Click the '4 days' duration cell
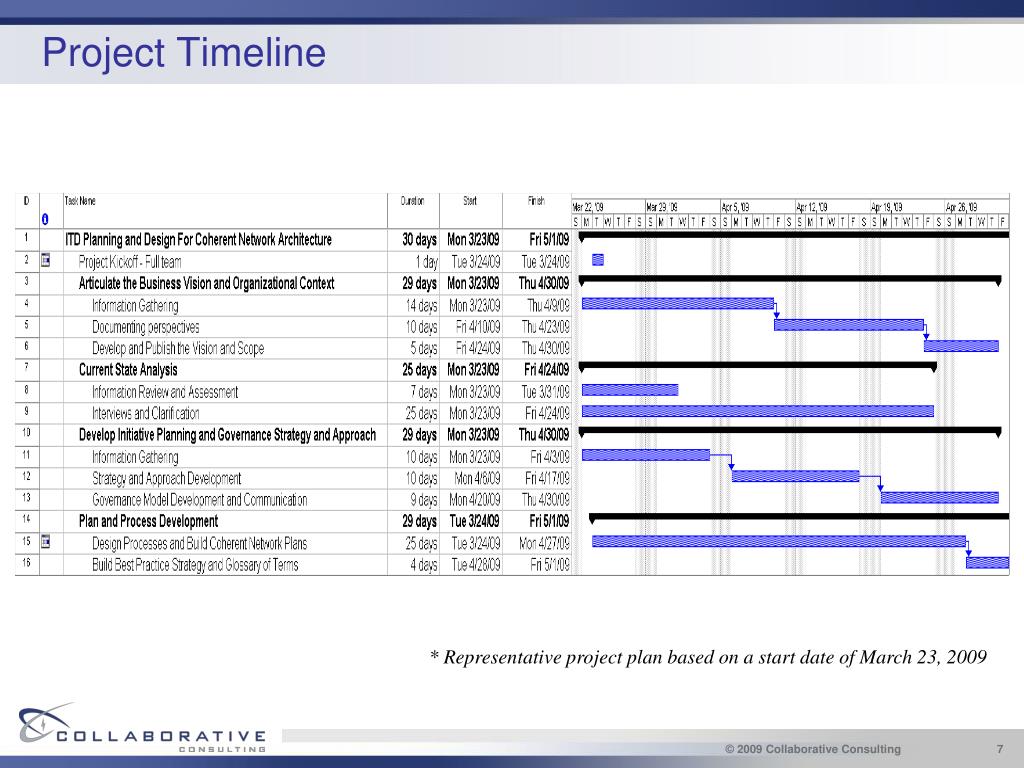Viewport: 1024px width, 768px height. click(424, 565)
